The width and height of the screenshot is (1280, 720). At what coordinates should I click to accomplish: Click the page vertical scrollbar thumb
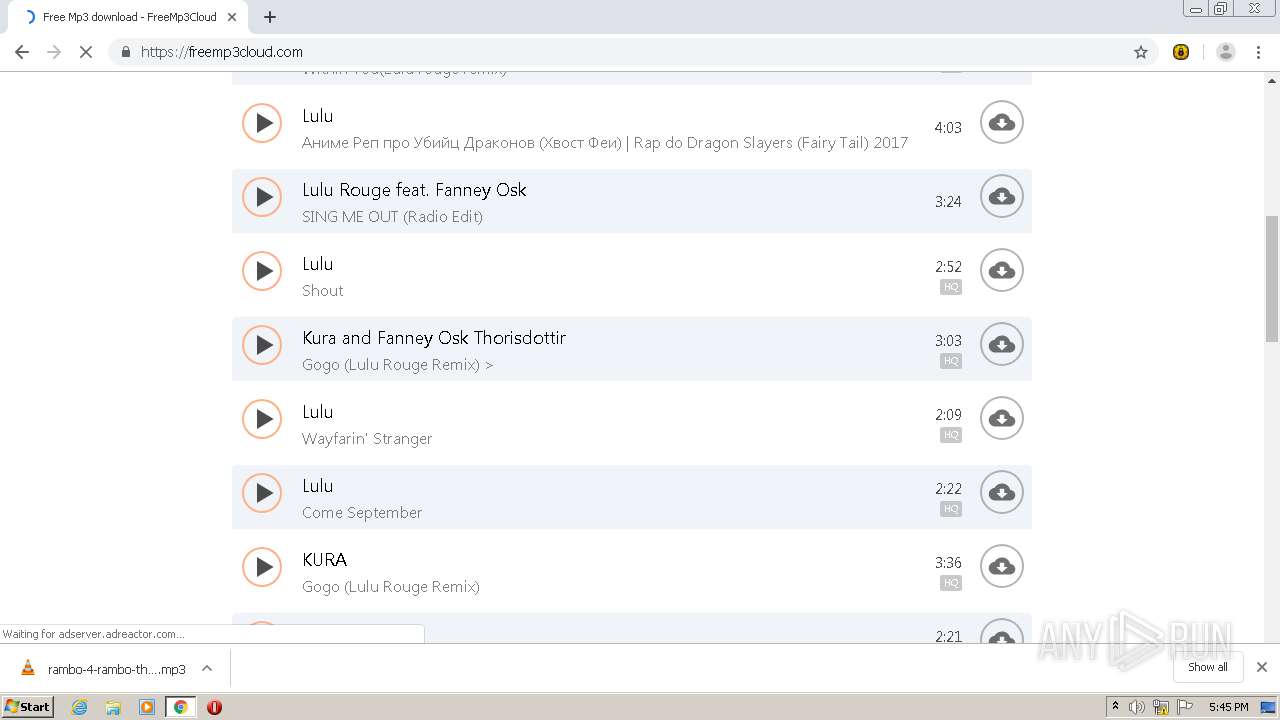pyautogui.click(x=1272, y=278)
